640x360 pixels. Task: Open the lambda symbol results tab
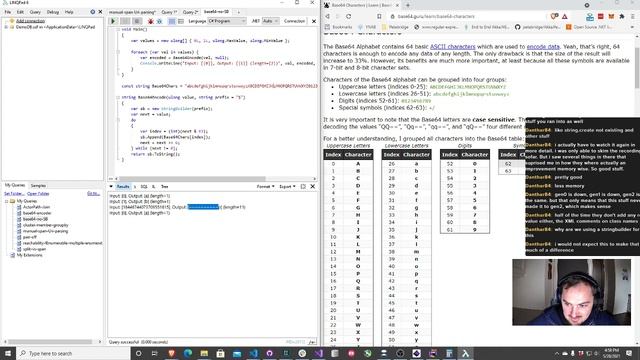point(135,187)
